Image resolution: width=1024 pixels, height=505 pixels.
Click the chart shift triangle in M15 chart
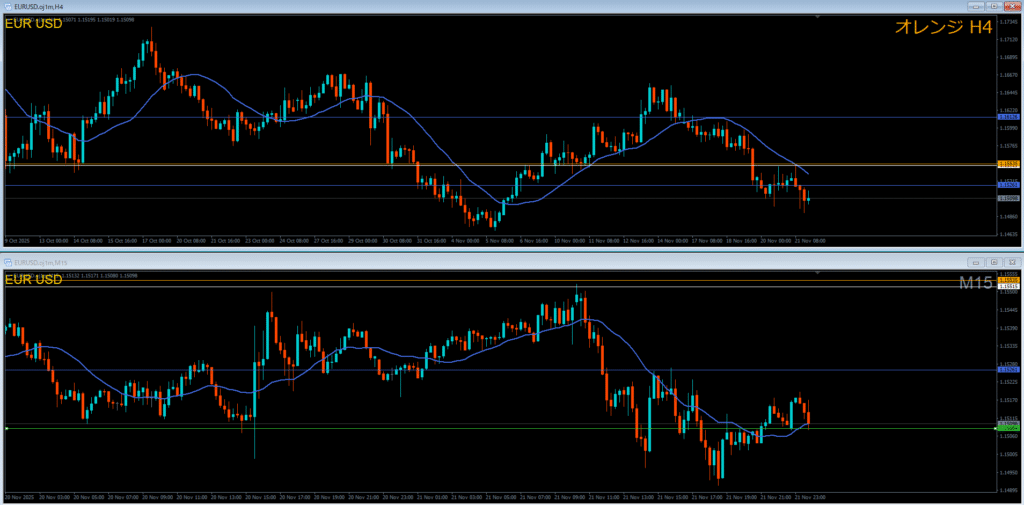(x=818, y=271)
